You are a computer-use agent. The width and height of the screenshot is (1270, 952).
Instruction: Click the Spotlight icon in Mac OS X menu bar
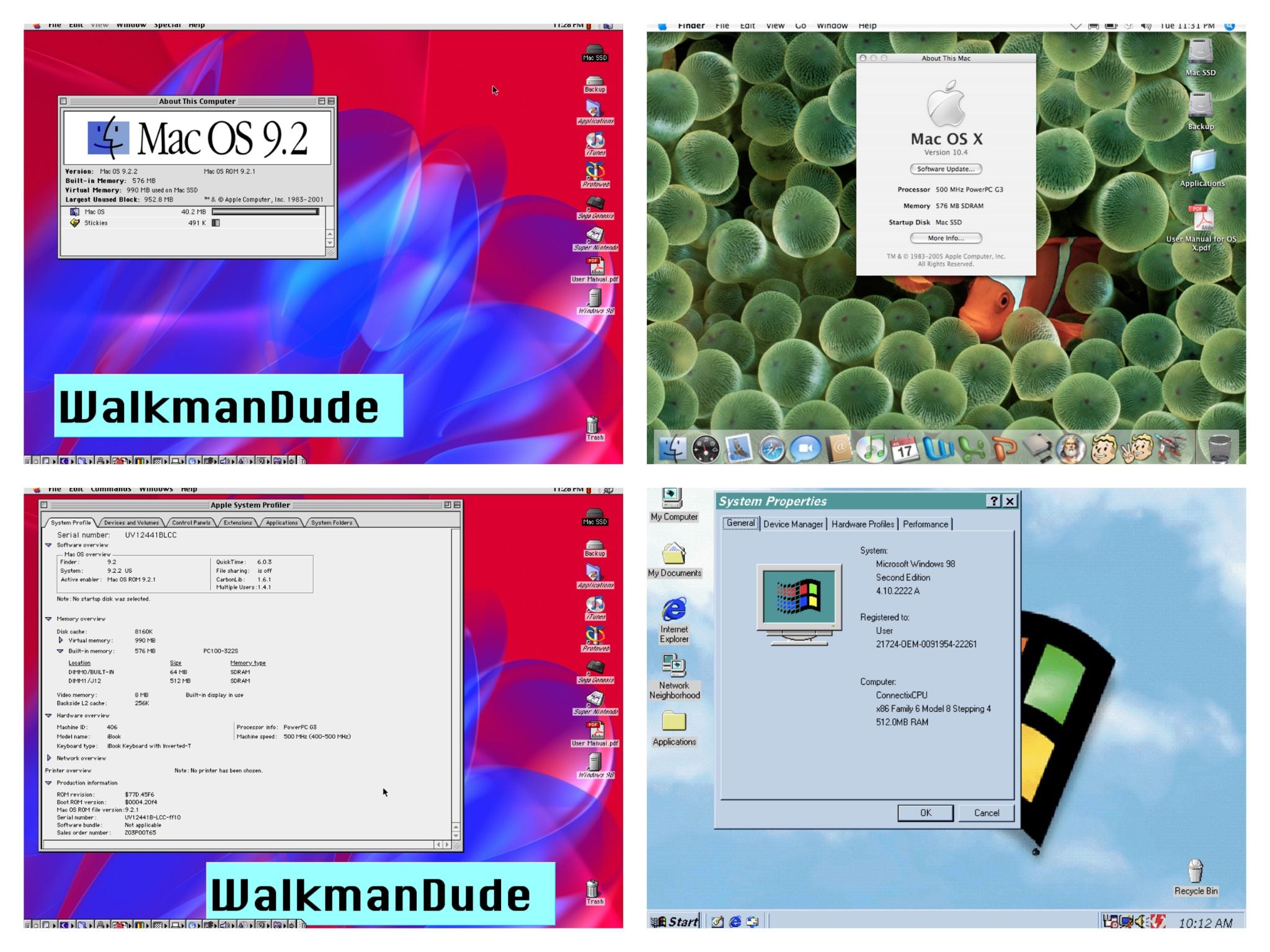coord(1230,26)
